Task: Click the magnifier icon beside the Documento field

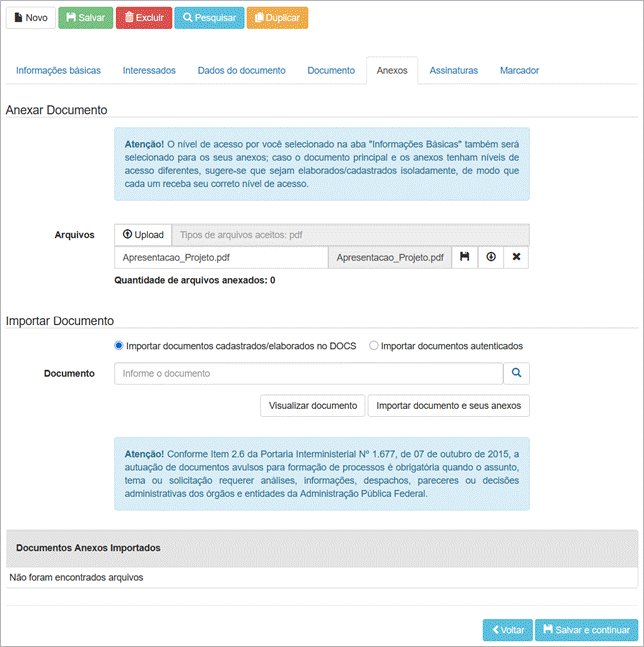Action: [517, 373]
